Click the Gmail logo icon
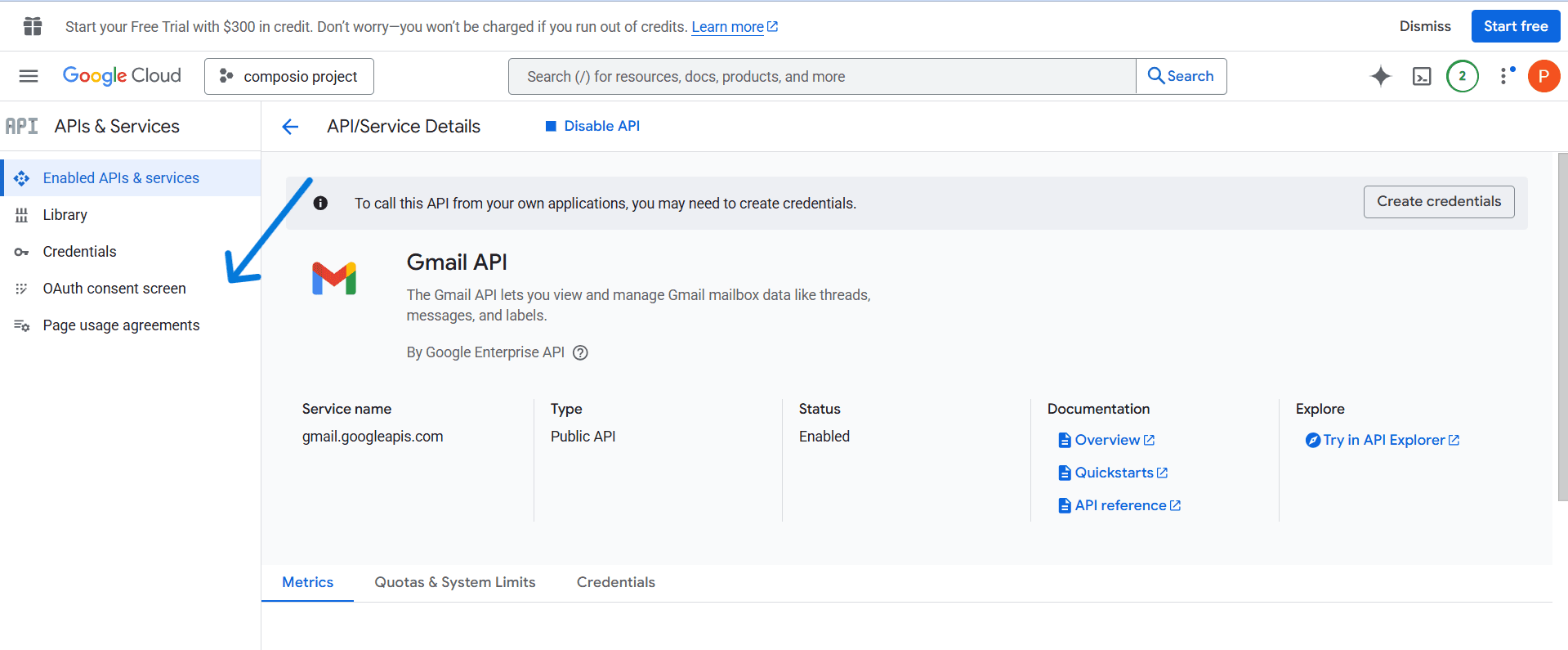 click(x=334, y=279)
